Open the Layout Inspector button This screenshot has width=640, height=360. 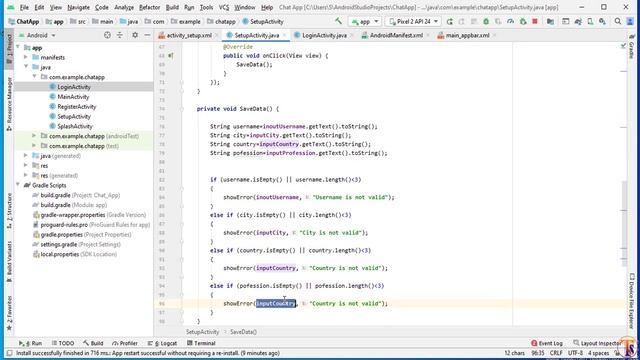pos(597,343)
